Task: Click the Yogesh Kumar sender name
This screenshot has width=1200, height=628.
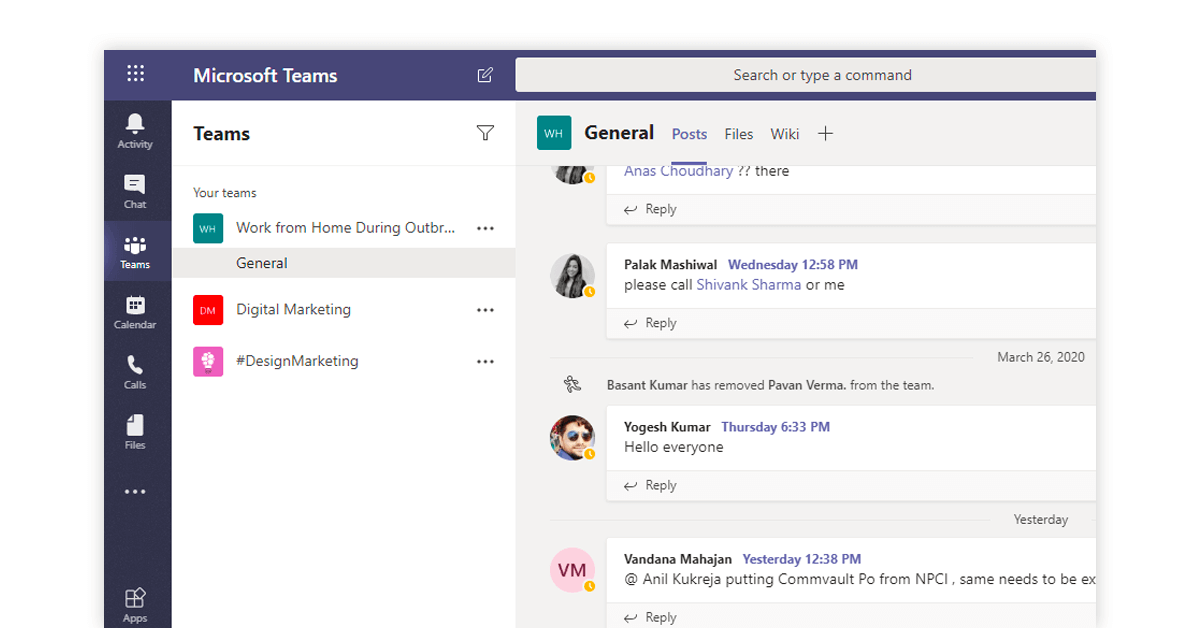Action: pyautogui.click(x=667, y=427)
